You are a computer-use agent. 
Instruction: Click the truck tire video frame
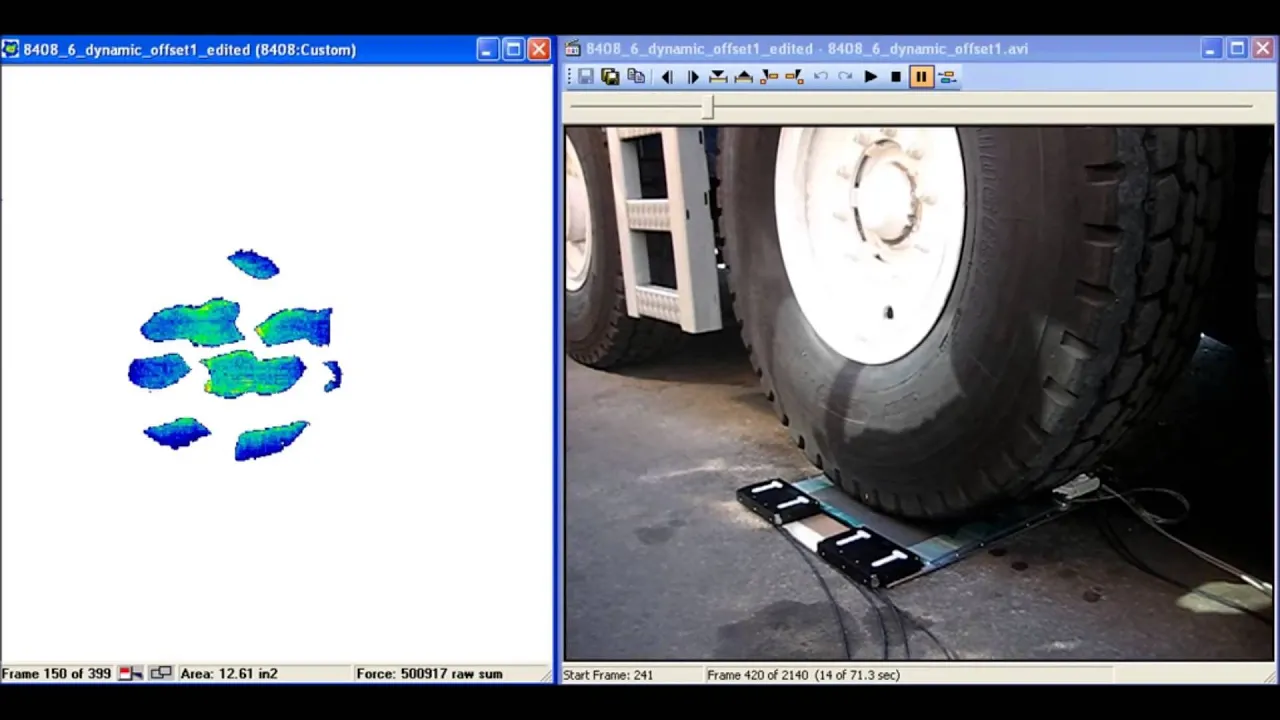918,393
